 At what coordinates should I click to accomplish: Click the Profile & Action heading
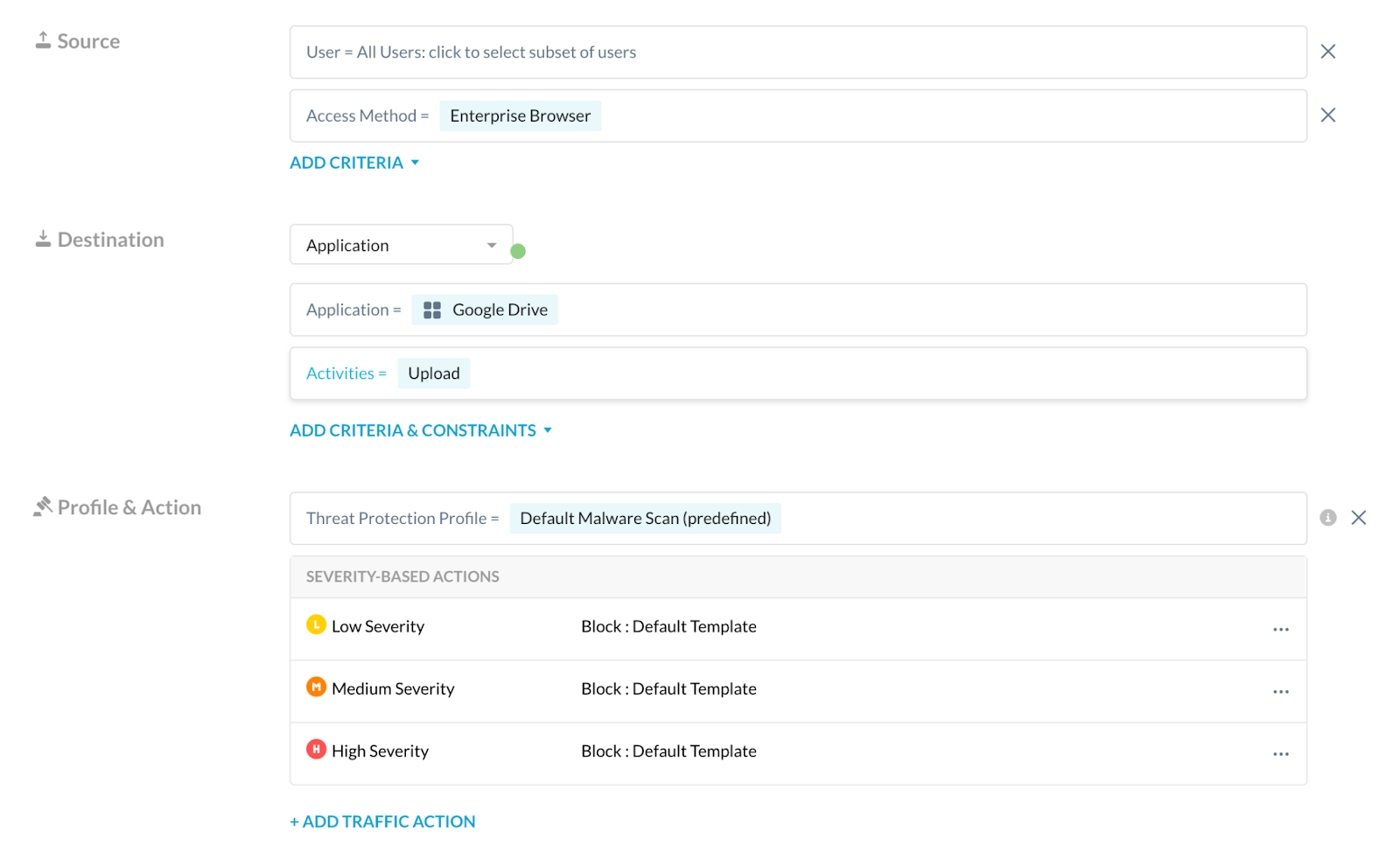(129, 507)
